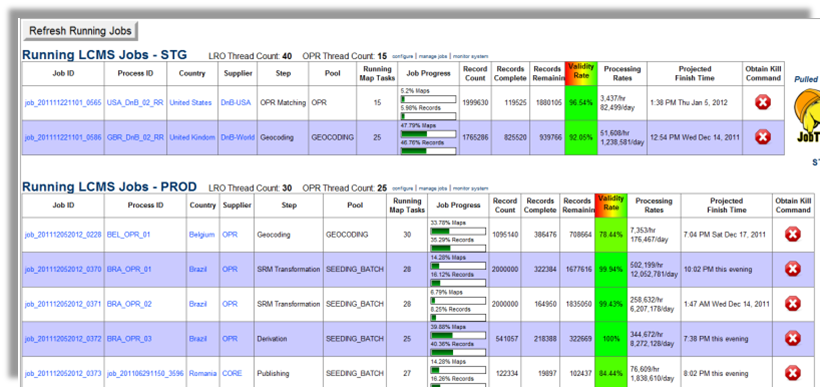820x387 pixels.
Task: Click the BRA_OPR_03 process link
Action: pyautogui.click(x=129, y=339)
